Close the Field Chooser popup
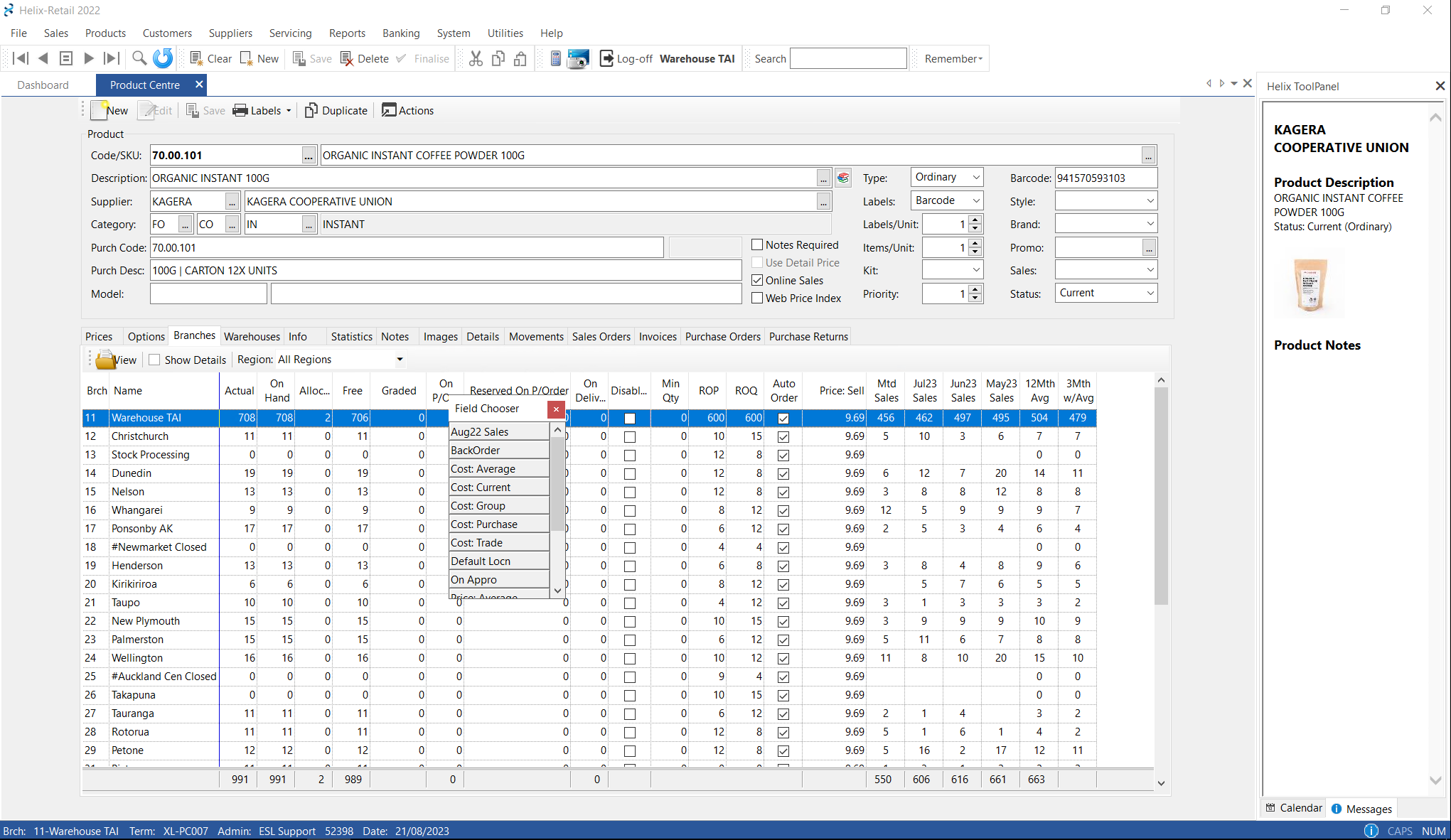 pos(556,409)
